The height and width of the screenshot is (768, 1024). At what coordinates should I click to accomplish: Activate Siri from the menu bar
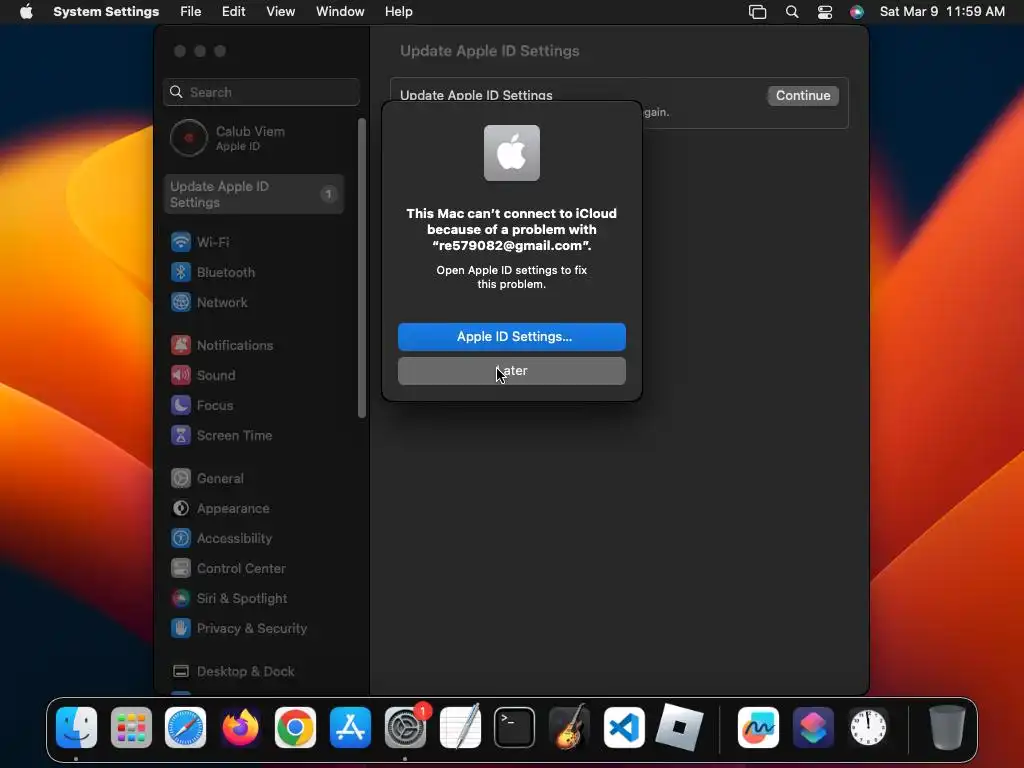pyautogui.click(x=857, y=12)
